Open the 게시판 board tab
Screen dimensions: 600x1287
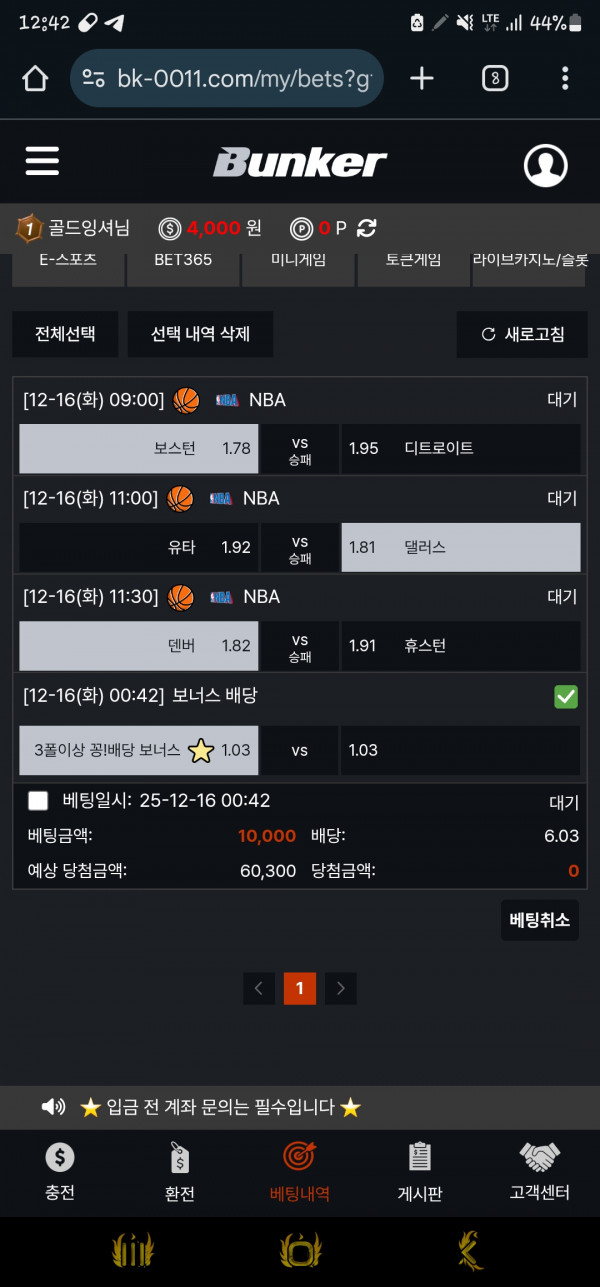[x=420, y=1172]
